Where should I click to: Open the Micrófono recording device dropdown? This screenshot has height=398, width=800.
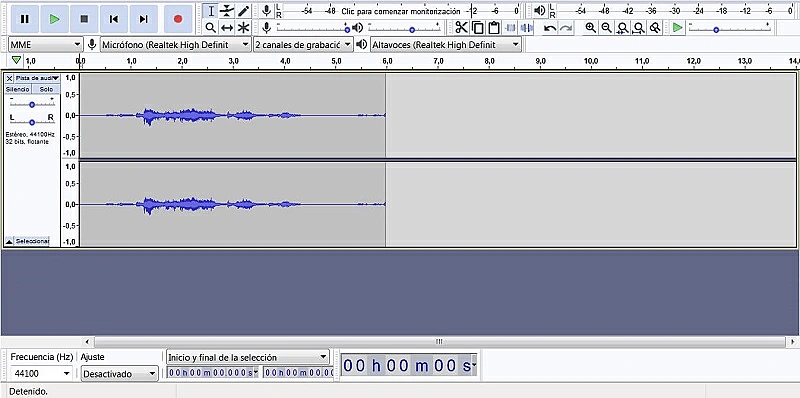[176, 44]
